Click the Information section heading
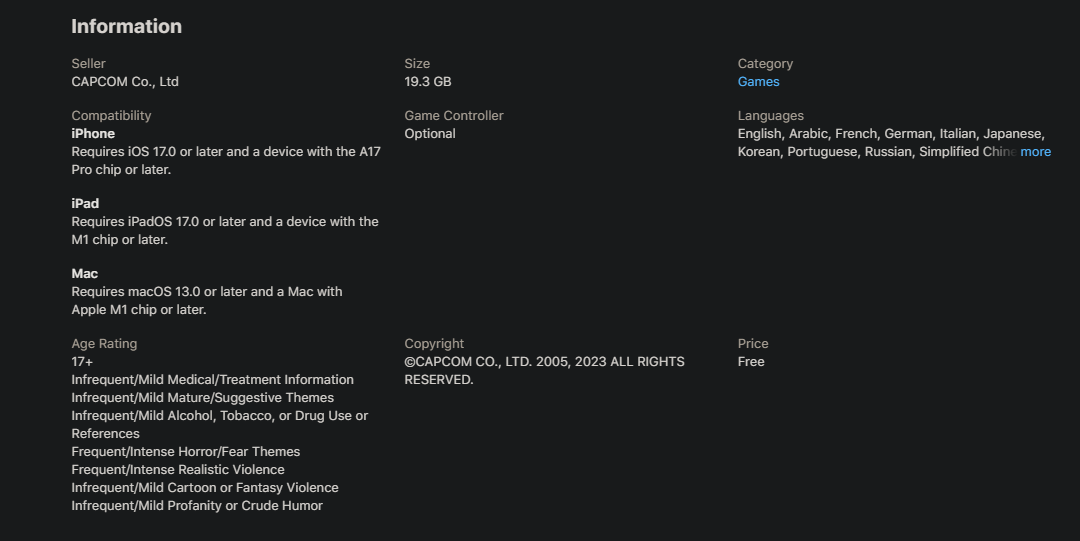1080x541 pixels. (126, 27)
